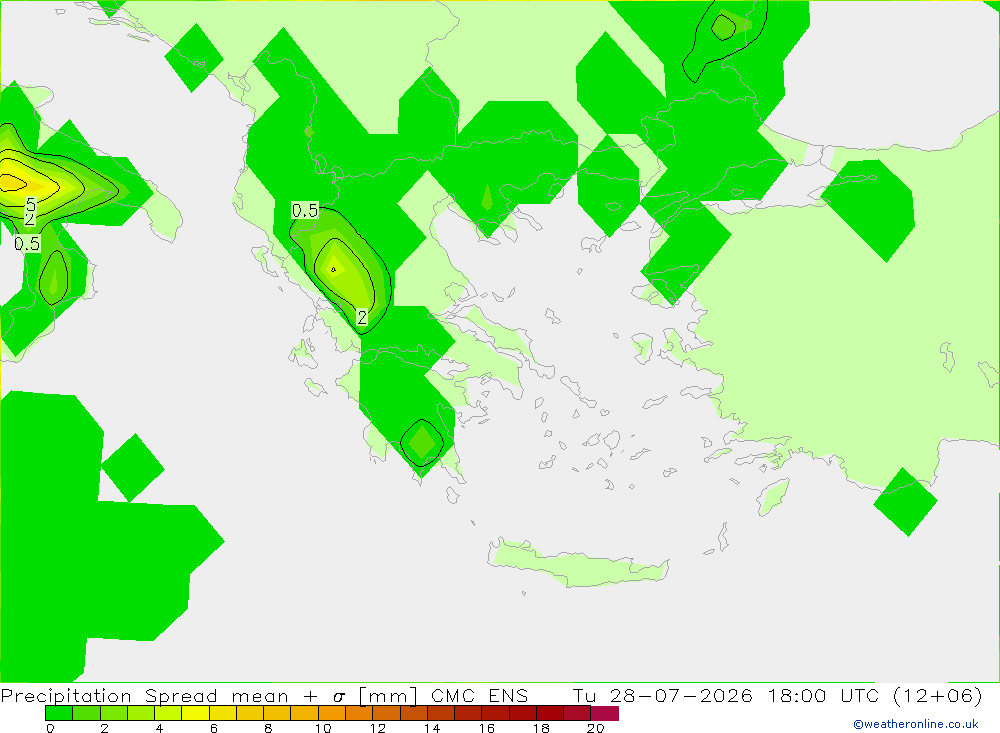1000x733 pixels.
Task: Click the legend tick label 0
Action: click(50, 728)
